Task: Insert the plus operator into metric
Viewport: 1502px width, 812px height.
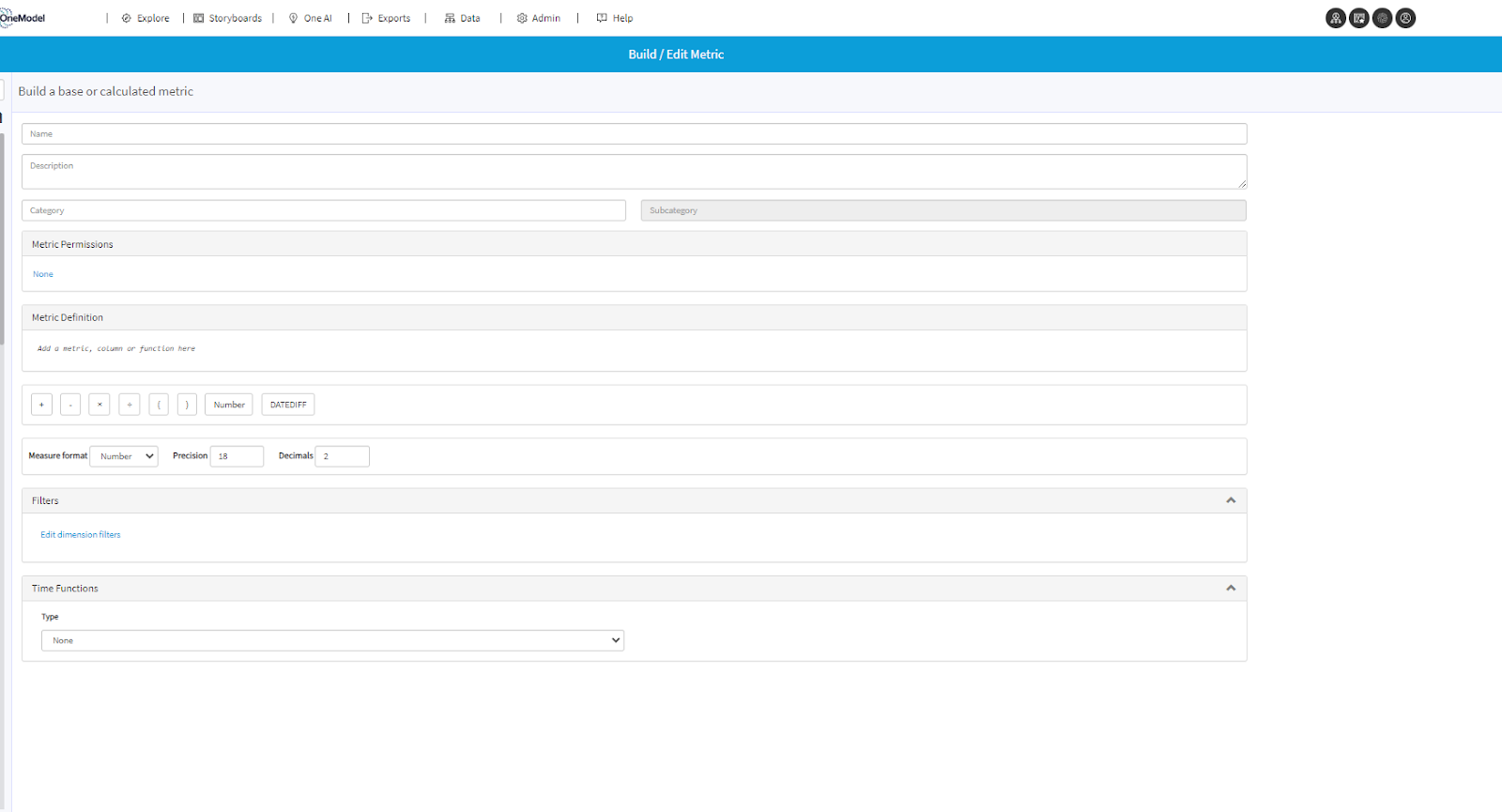Action: pyautogui.click(x=41, y=405)
